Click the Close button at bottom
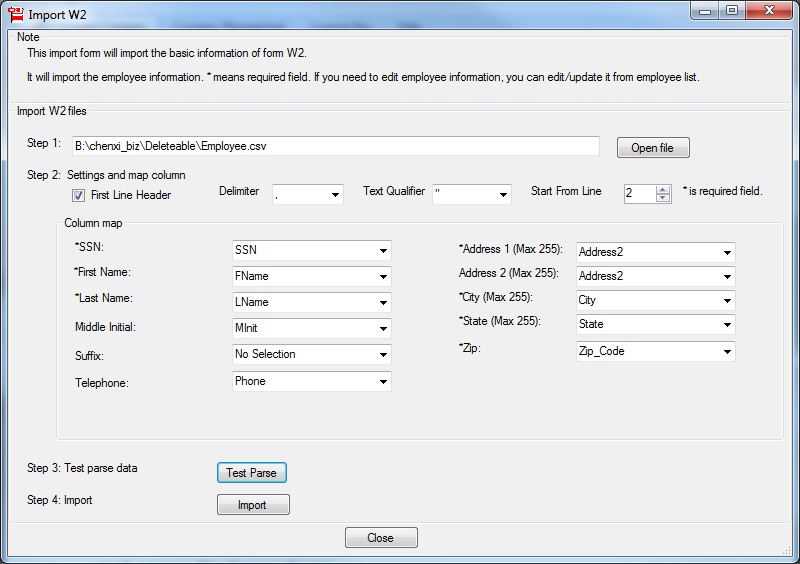This screenshot has width=800, height=564. click(381, 538)
